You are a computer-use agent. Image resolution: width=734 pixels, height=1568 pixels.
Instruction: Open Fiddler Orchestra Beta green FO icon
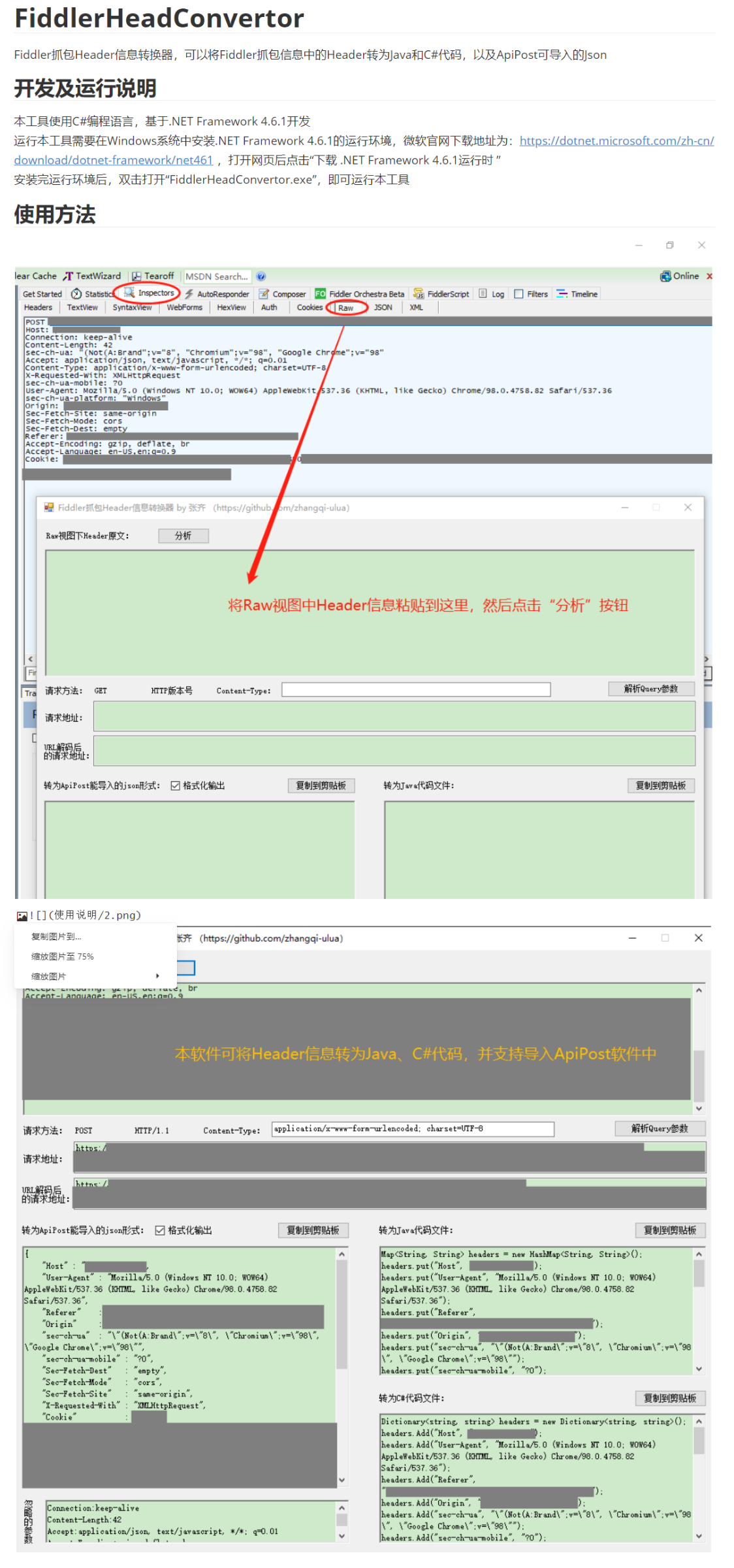coord(320,294)
